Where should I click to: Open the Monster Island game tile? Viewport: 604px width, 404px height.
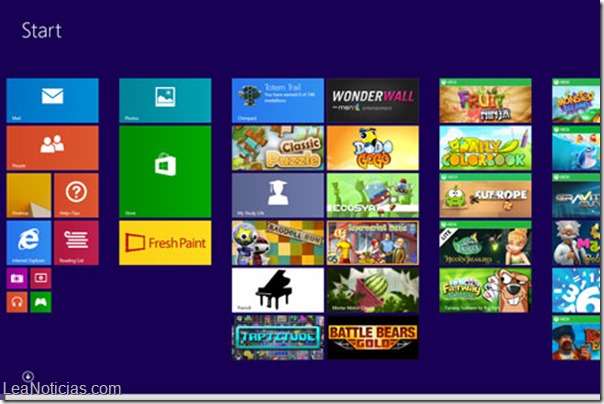(576, 101)
